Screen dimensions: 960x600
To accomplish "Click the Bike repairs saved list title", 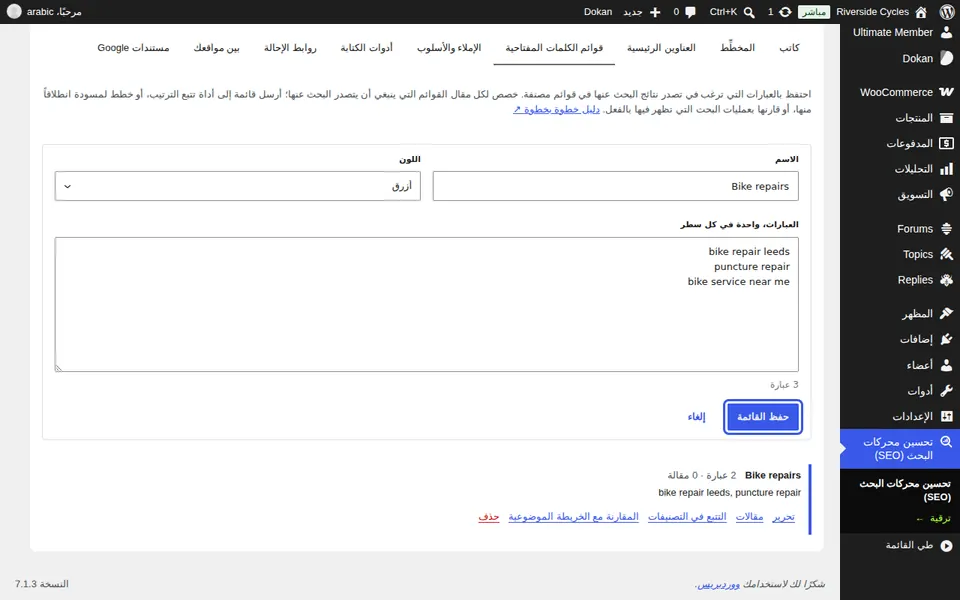I will click(x=773, y=475).
